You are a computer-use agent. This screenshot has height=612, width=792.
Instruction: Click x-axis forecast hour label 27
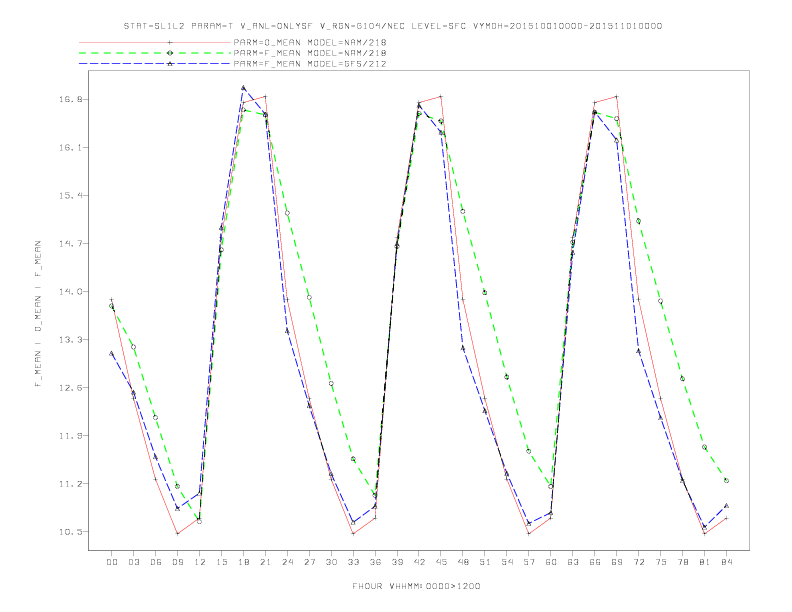coord(310,562)
